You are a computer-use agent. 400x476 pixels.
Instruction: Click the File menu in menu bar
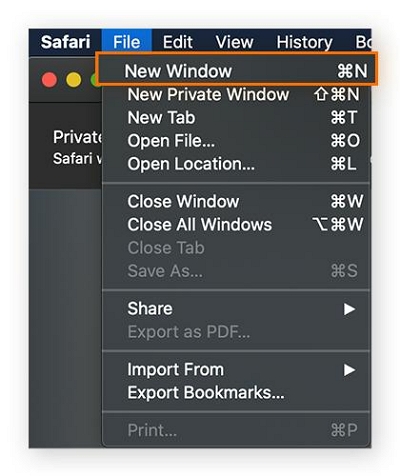point(127,42)
